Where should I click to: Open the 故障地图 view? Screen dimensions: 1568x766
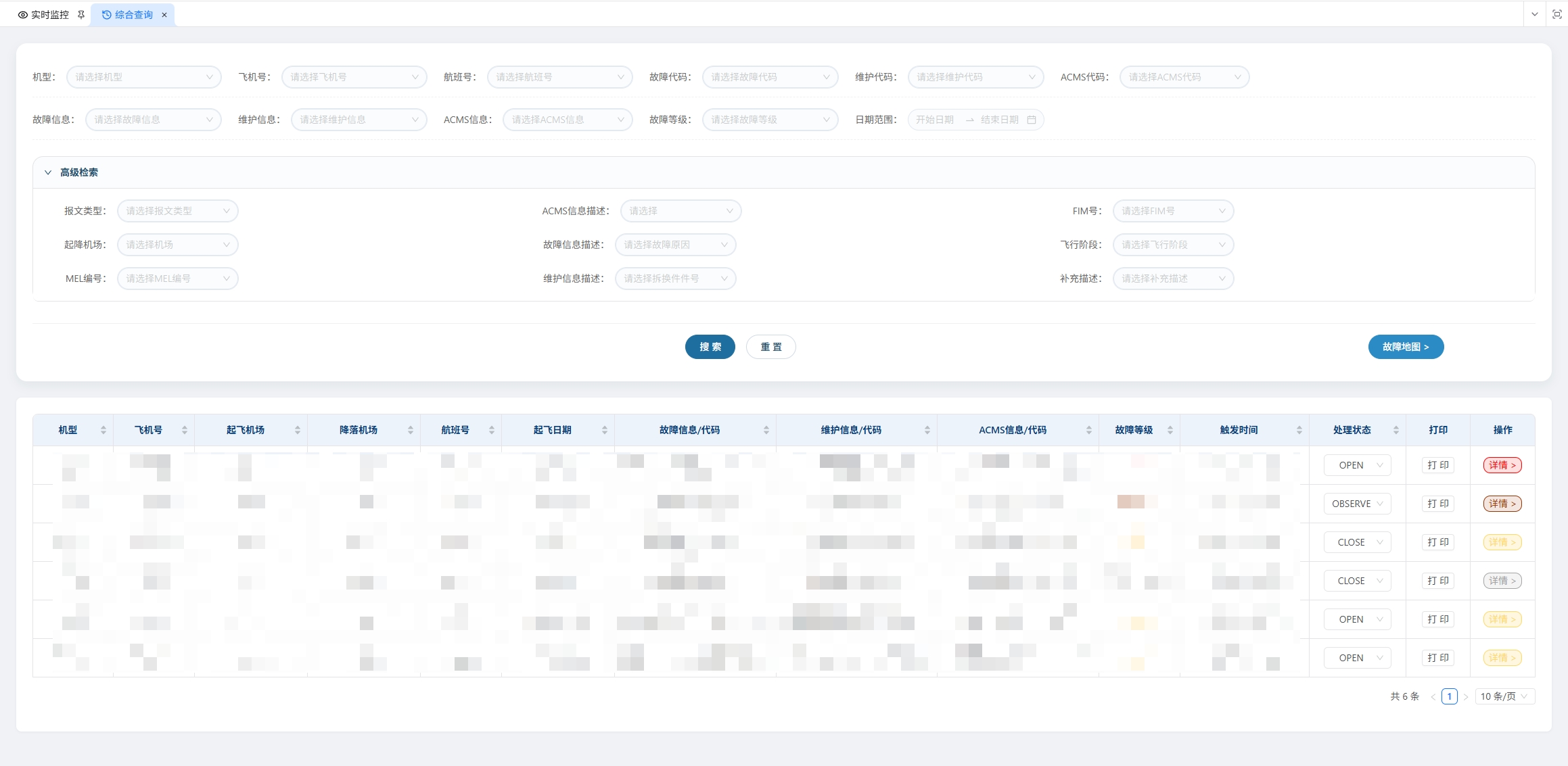click(x=1406, y=347)
